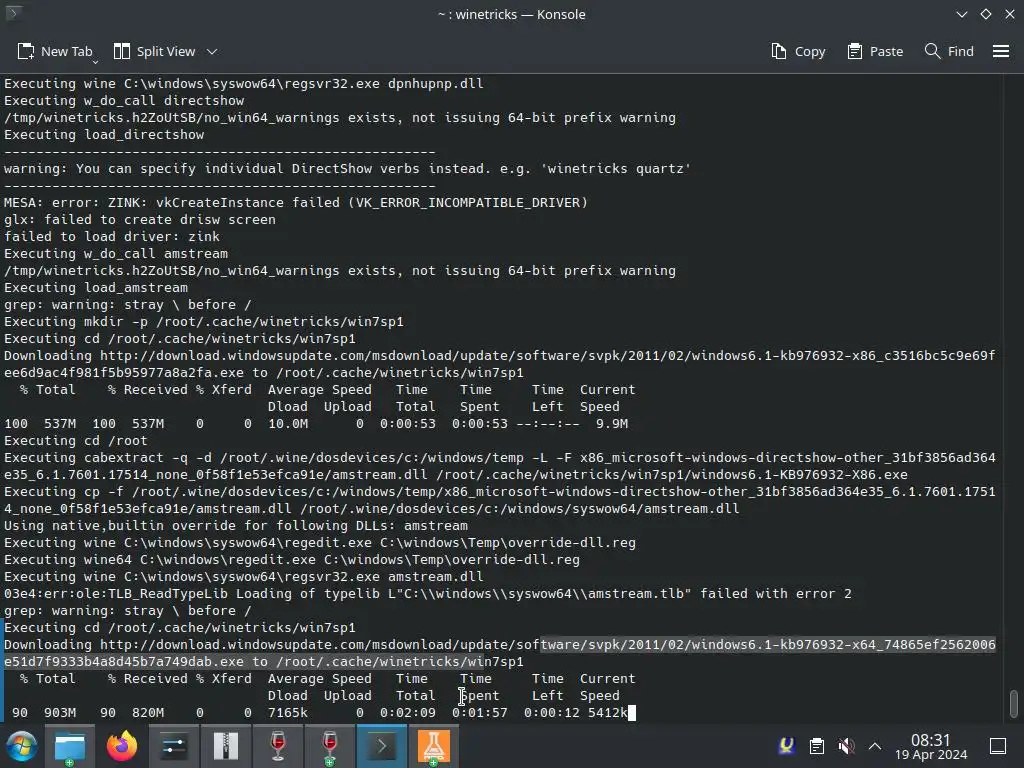Image resolution: width=1024 pixels, height=768 pixels.
Task: Click the 'Executing load_amstream' line
Action: 96,287
